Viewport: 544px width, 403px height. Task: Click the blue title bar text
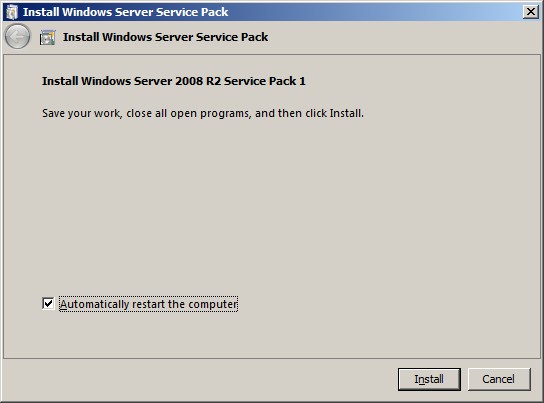click(126, 12)
